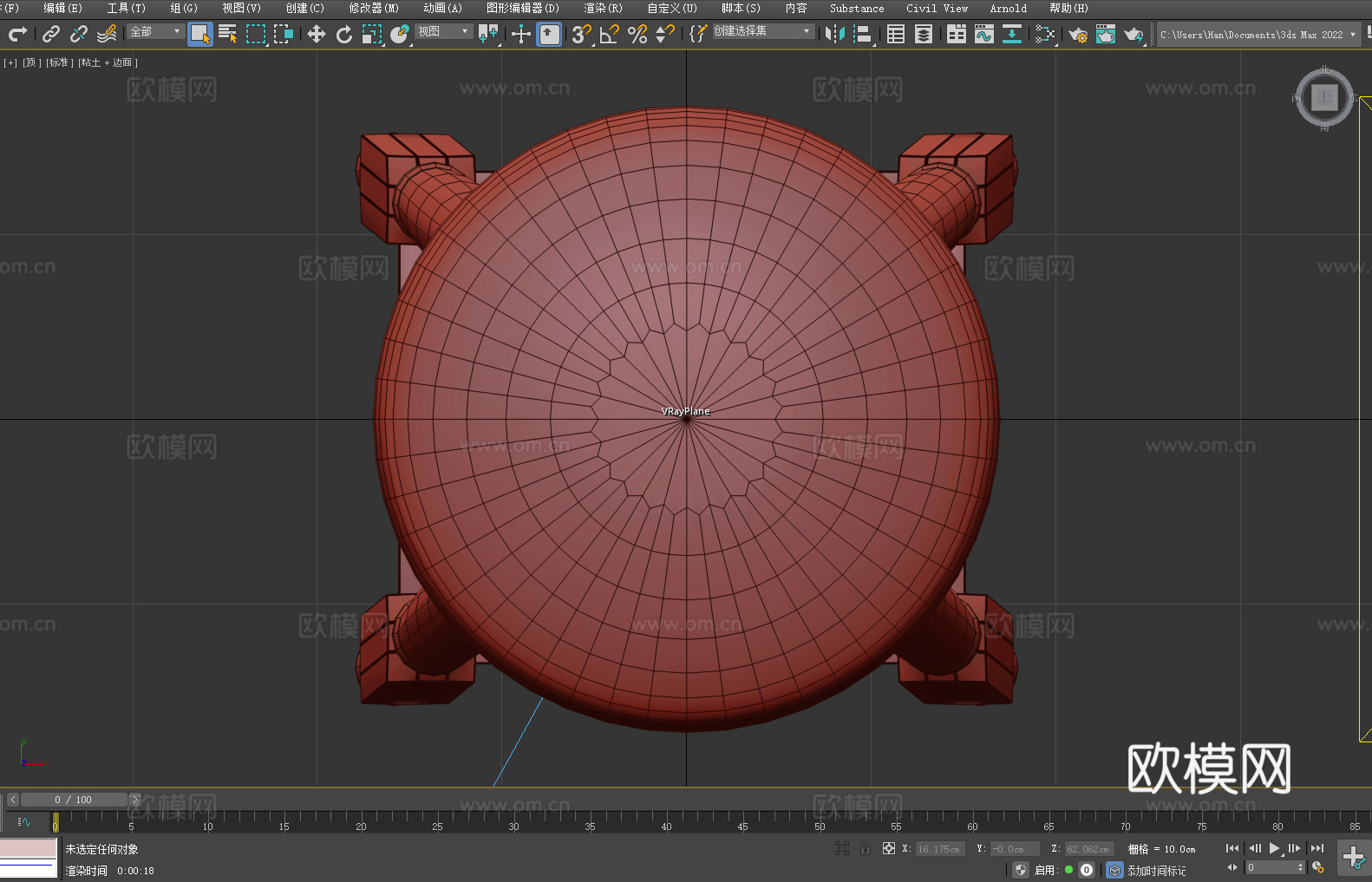Click the download-arrow toolbar icon
This screenshot has height=882, width=1372.
[1012, 35]
